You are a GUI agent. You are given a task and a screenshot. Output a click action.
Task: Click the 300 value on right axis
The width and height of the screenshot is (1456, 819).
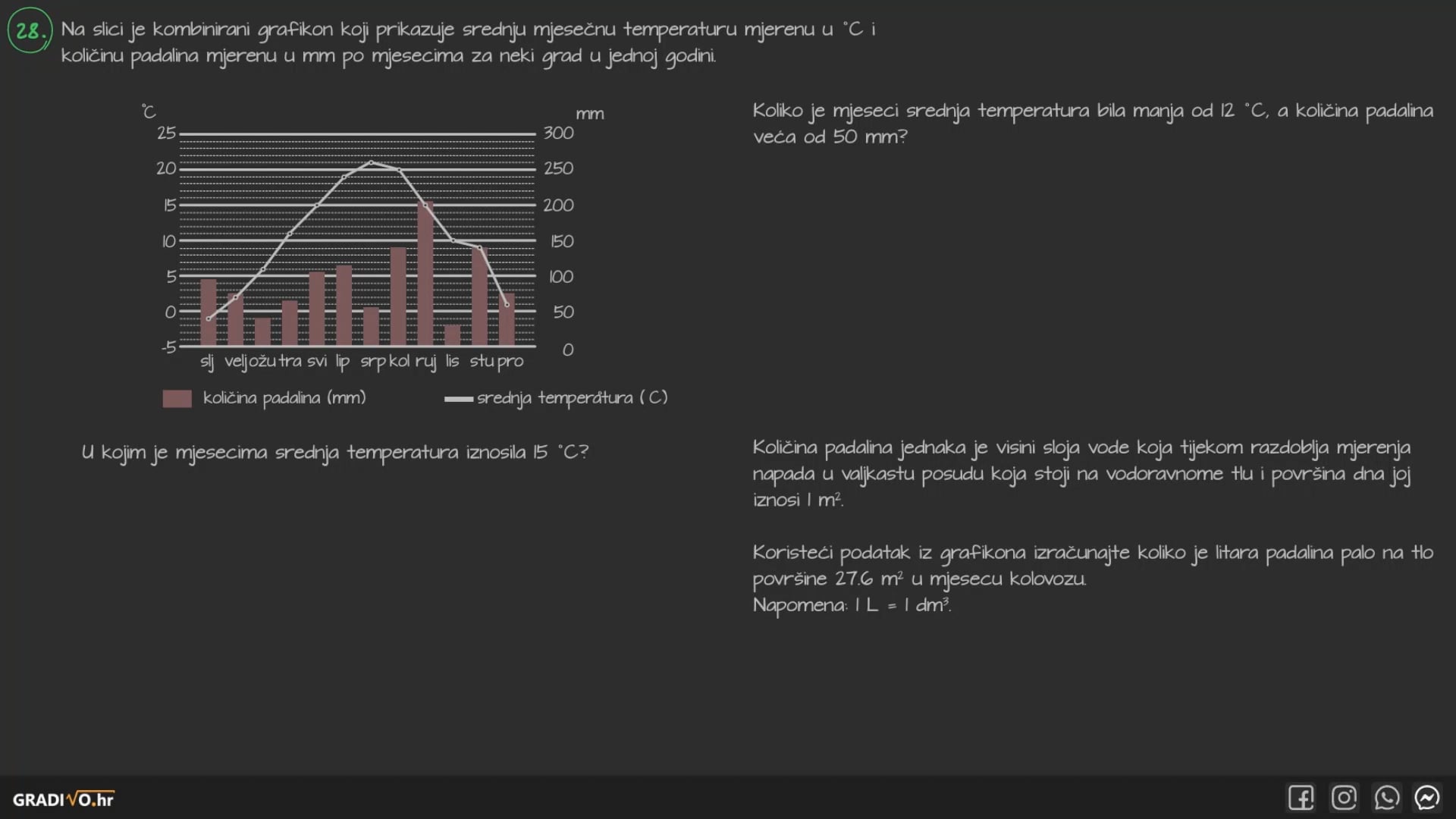click(558, 133)
